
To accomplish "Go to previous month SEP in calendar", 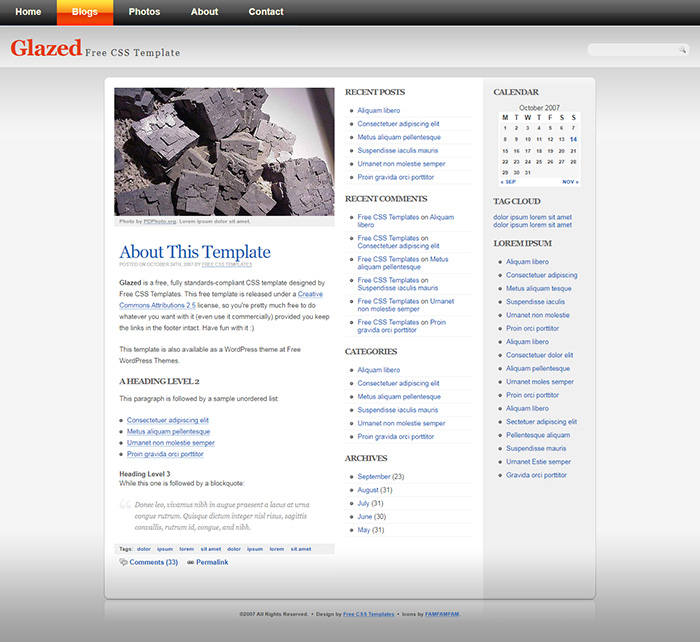I will tap(508, 182).
